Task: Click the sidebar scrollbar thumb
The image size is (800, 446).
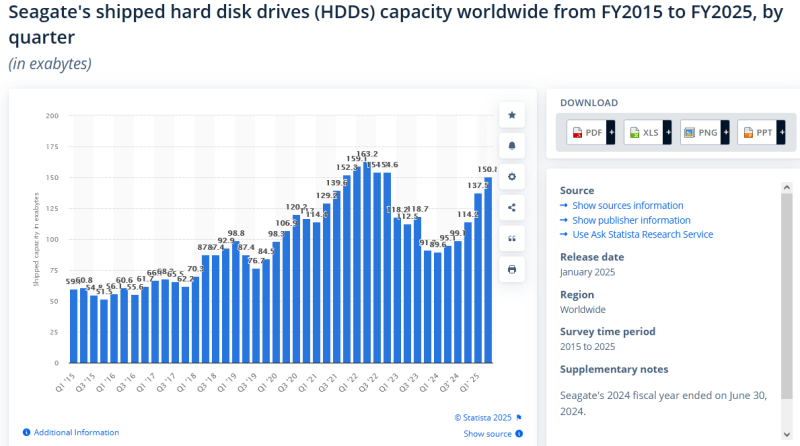Action: [x=787, y=296]
